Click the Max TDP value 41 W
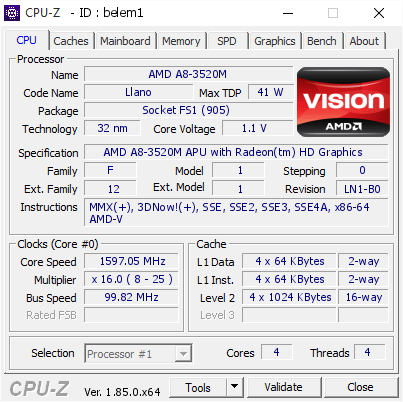This screenshot has height=402, width=403. coord(270,92)
